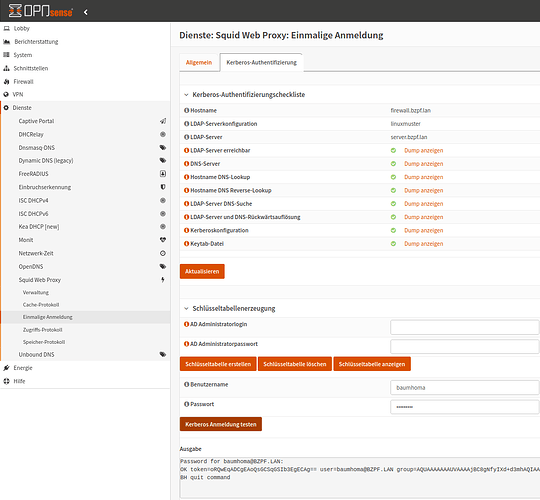
Task: Focus the Benutzername field containing baumhoma
Action: click(x=465, y=388)
